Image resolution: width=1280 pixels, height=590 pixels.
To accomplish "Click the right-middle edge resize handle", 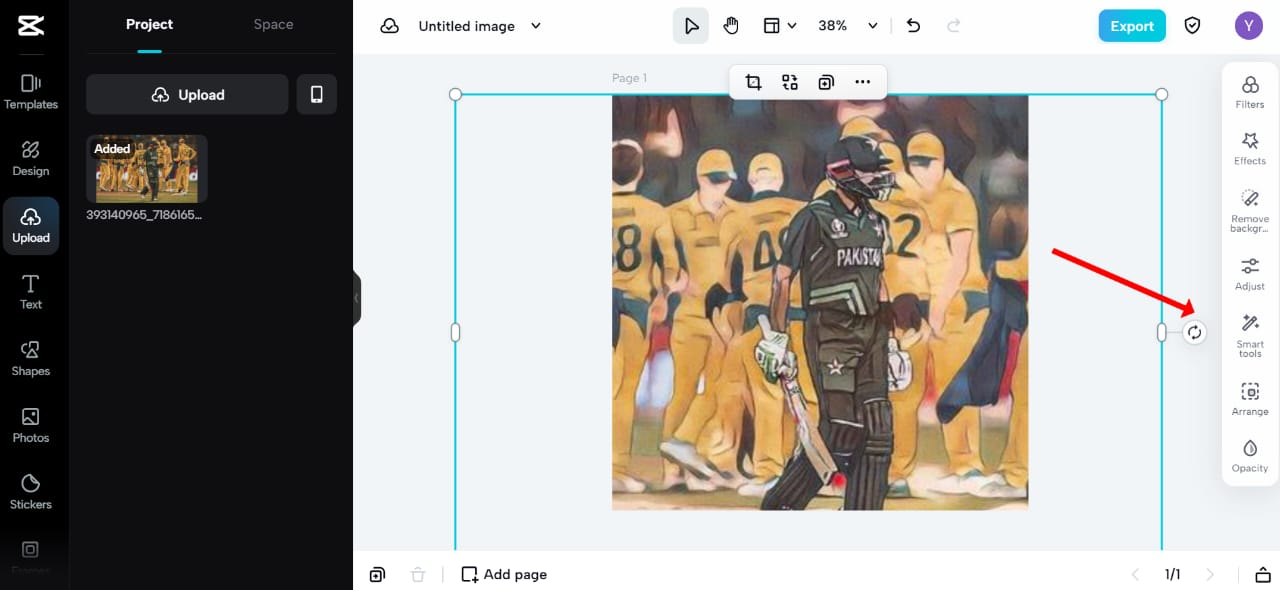I will click(x=1162, y=333).
